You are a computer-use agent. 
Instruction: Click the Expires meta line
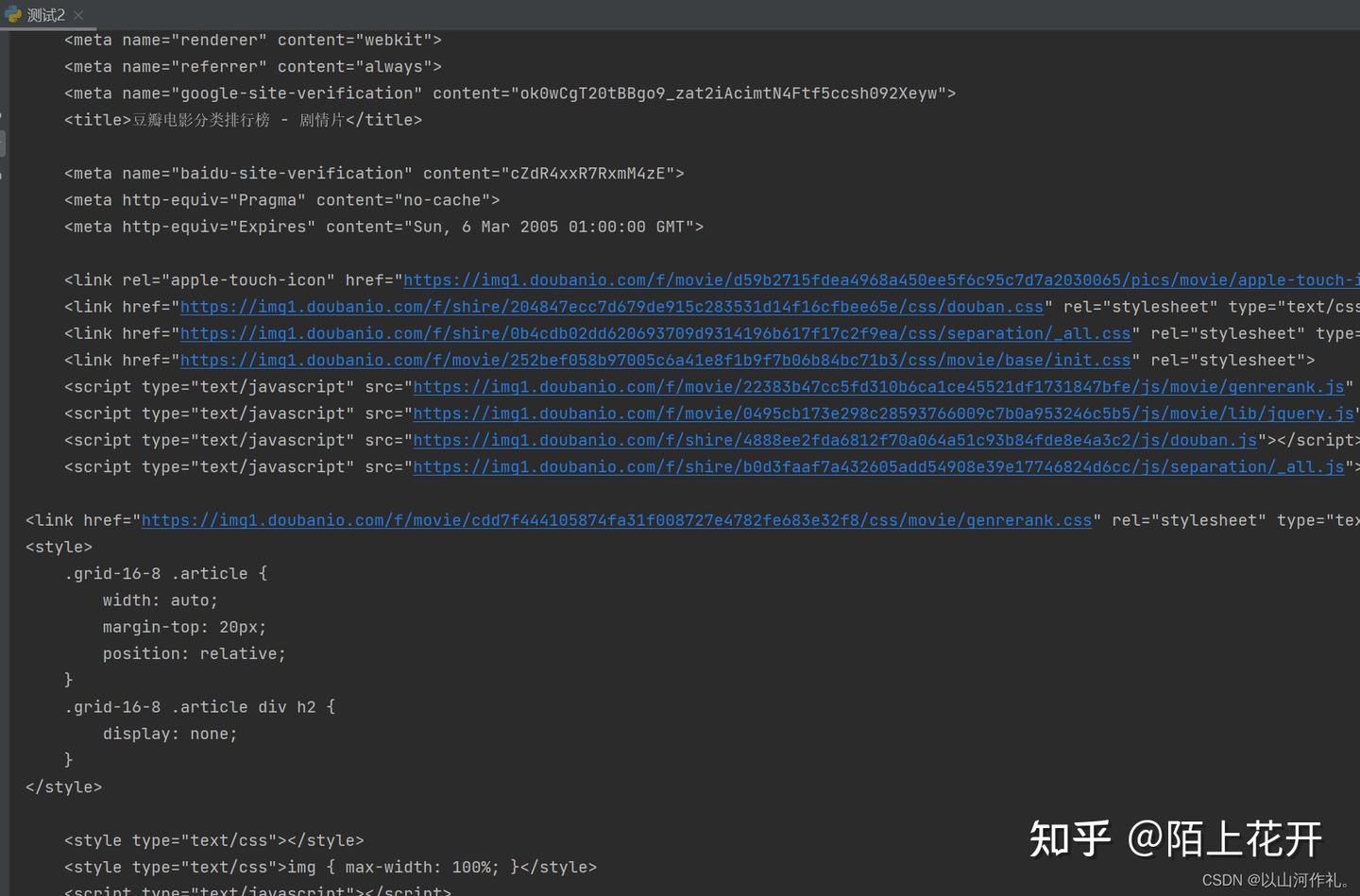click(x=383, y=227)
